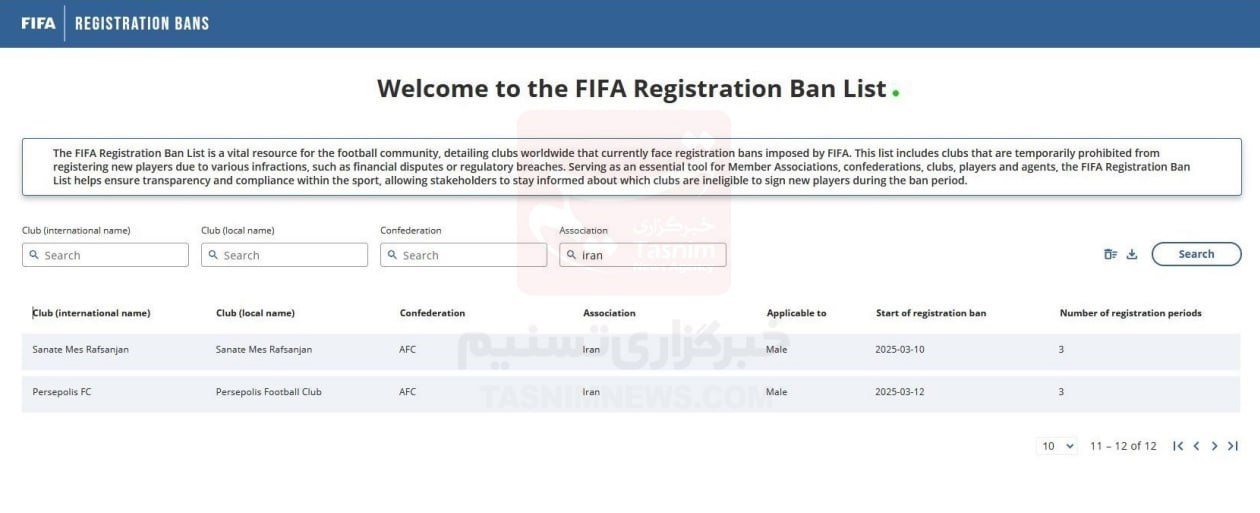Screen dimensions: 1260x513
Task: Click the magnifier in Association search field
Action: coord(572,255)
